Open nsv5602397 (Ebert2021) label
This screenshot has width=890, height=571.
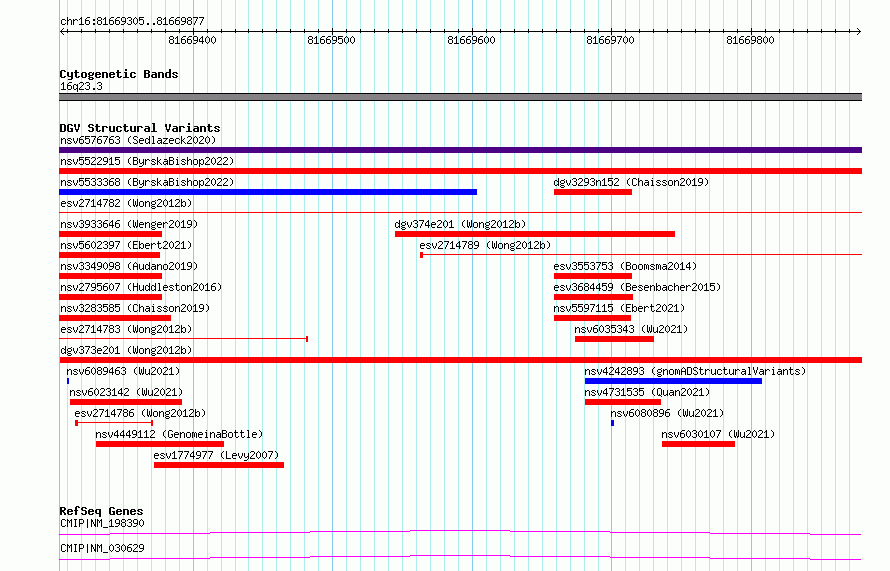click(x=126, y=245)
